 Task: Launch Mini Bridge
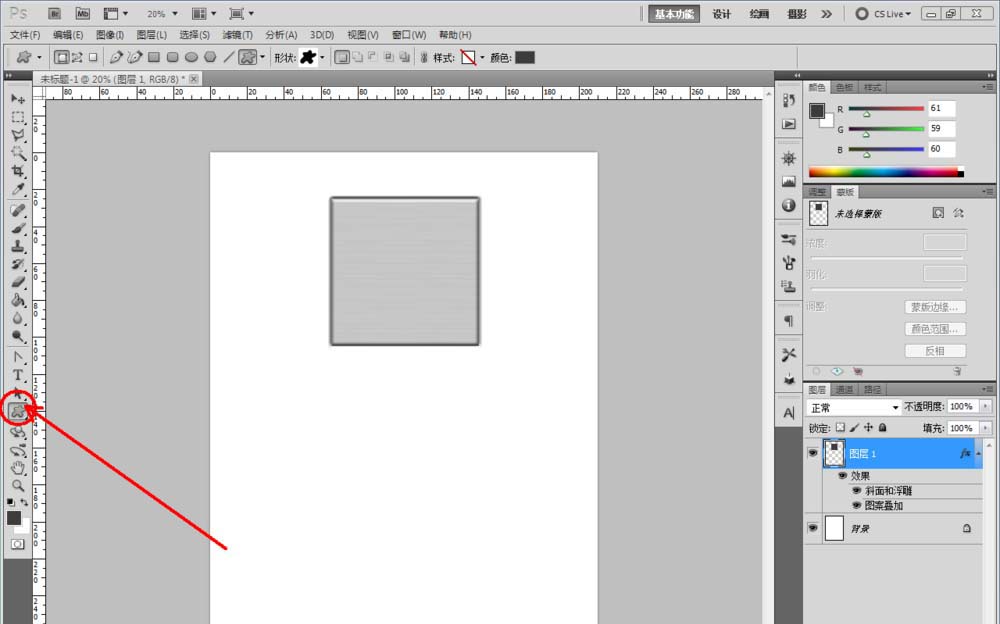click(82, 13)
